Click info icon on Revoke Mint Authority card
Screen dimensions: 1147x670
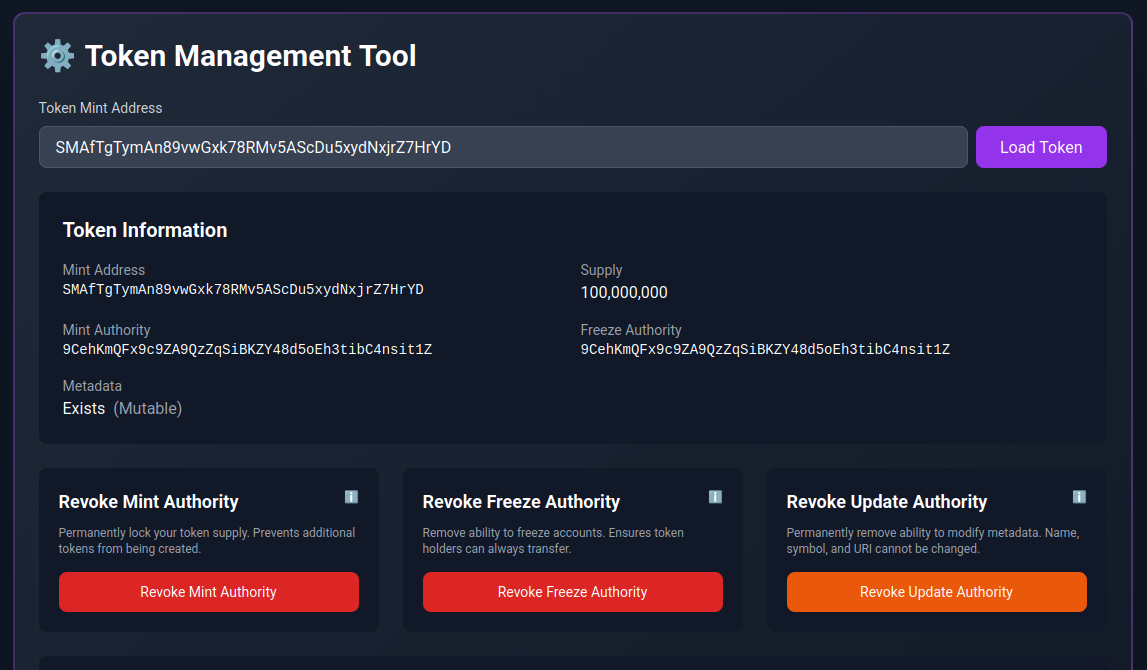point(351,497)
